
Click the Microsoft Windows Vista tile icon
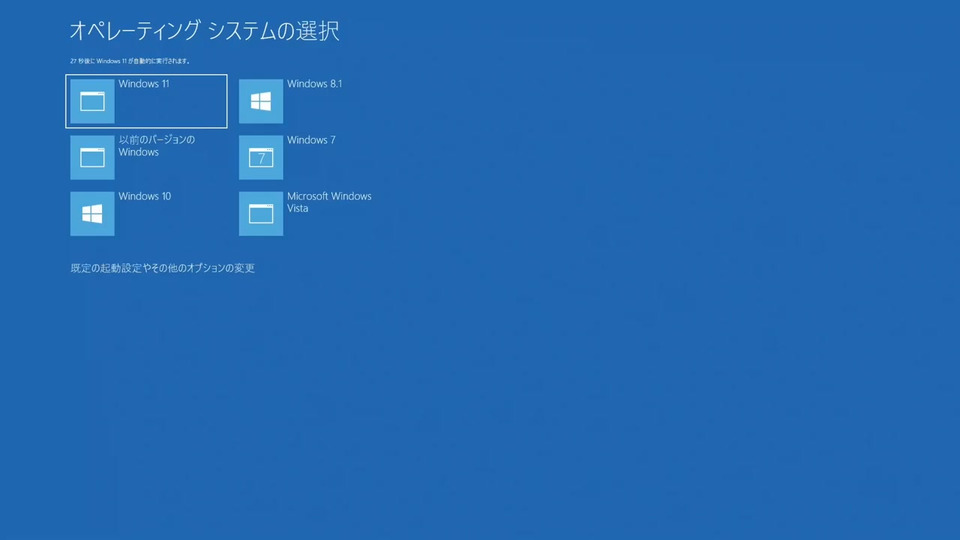261,214
